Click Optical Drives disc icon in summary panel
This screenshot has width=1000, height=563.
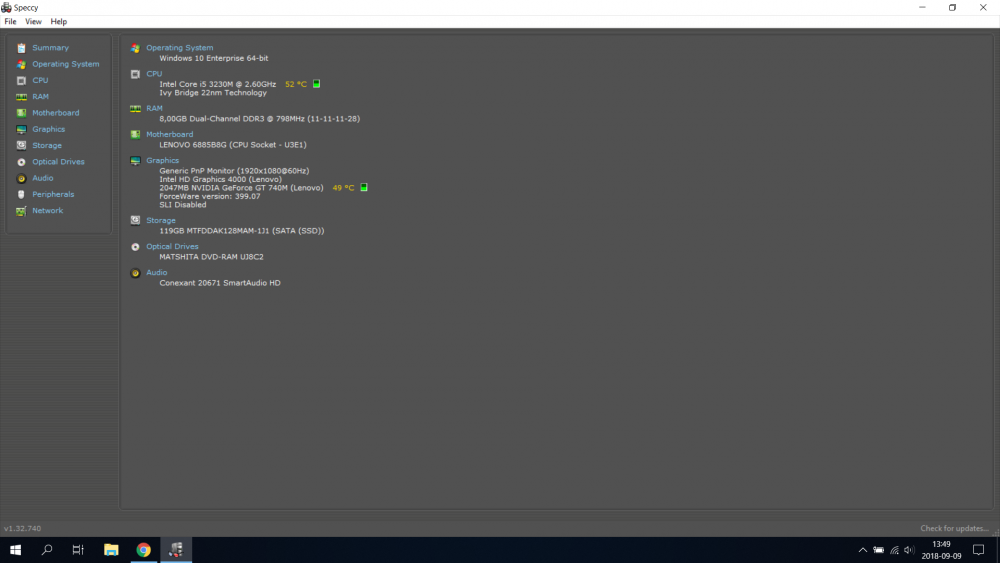(x=135, y=247)
